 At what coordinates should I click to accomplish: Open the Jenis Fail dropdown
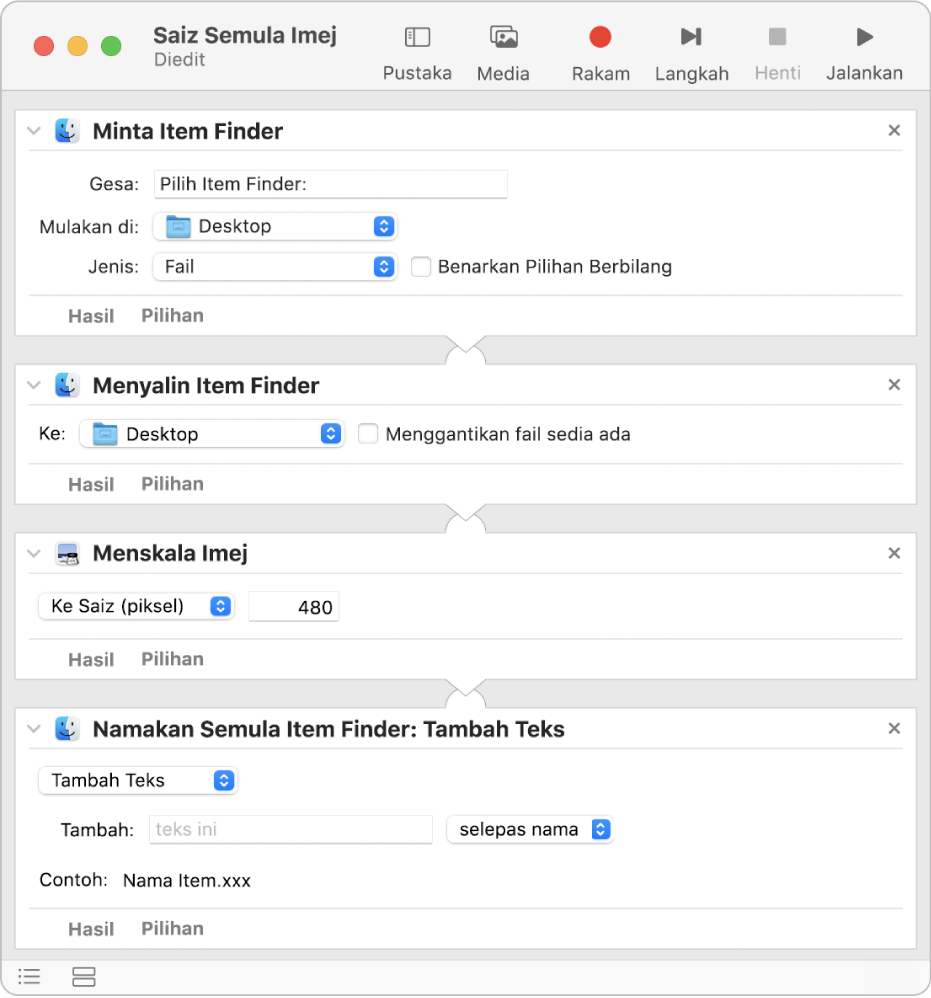[275, 267]
